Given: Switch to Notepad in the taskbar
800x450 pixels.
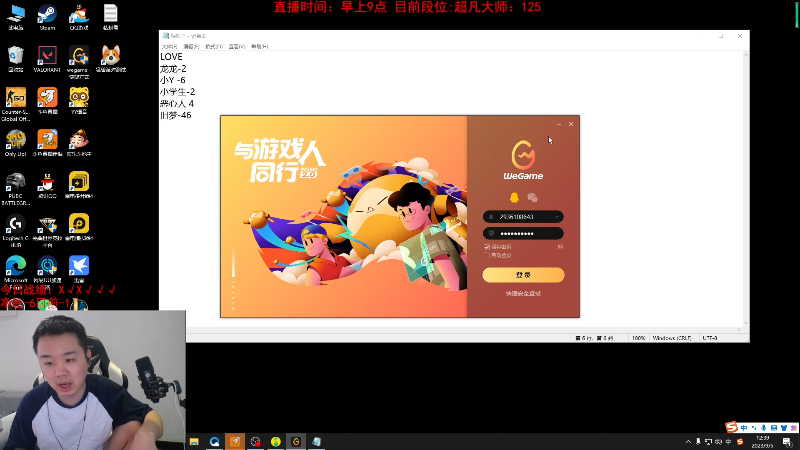Looking at the screenshot, I should [x=316, y=441].
